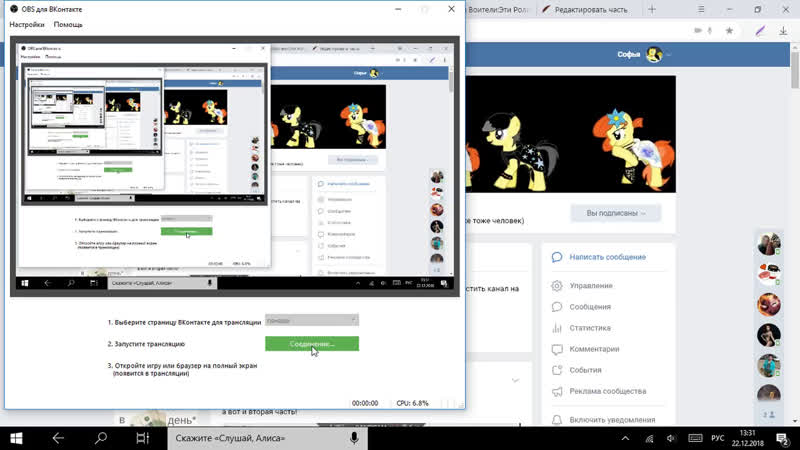Click the Alice microphone icon in the taskbar

(354, 438)
